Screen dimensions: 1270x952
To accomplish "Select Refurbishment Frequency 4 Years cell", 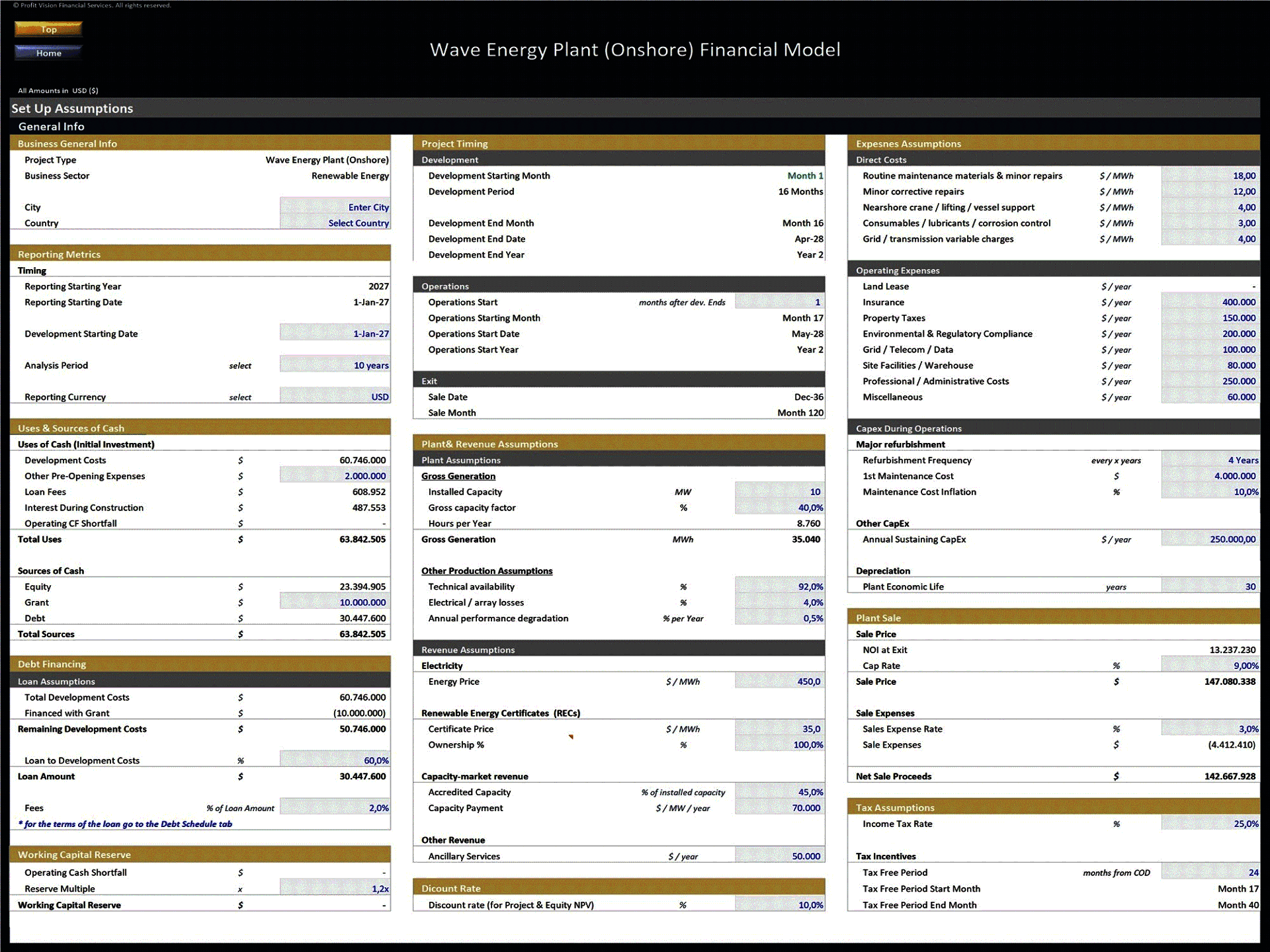I will pyautogui.click(x=1210, y=460).
